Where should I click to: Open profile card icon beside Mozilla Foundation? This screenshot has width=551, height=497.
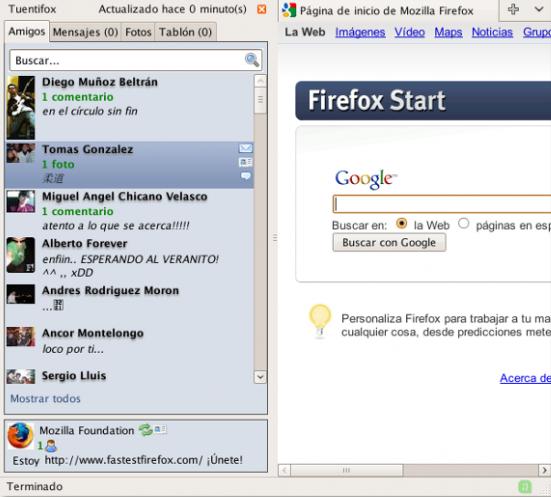161,429
